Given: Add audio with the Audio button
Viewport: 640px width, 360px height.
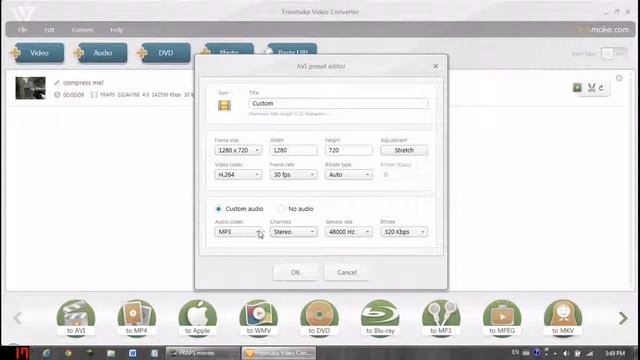Looking at the screenshot, I should pos(101,53).
